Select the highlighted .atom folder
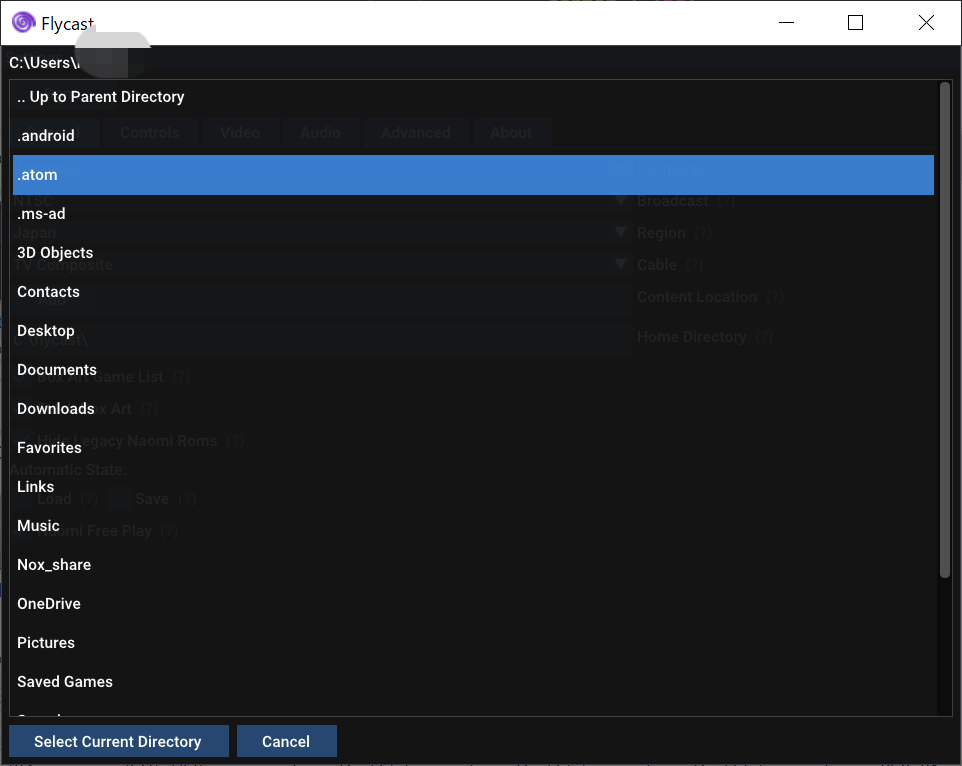The width and height of the screenshot is (962, 766). 473,175
